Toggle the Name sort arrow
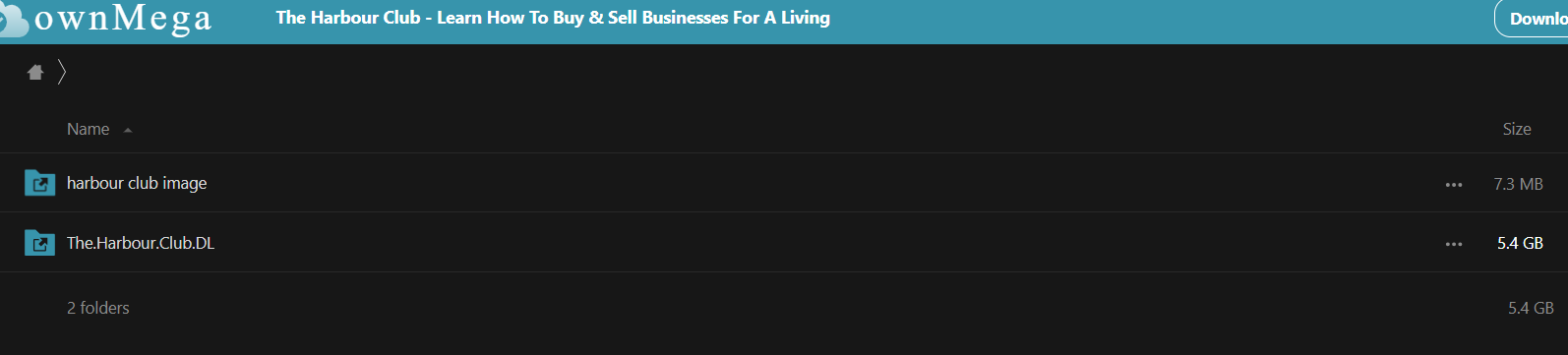1568x355 pixels. pyautogui.click(x=128, y=130)
